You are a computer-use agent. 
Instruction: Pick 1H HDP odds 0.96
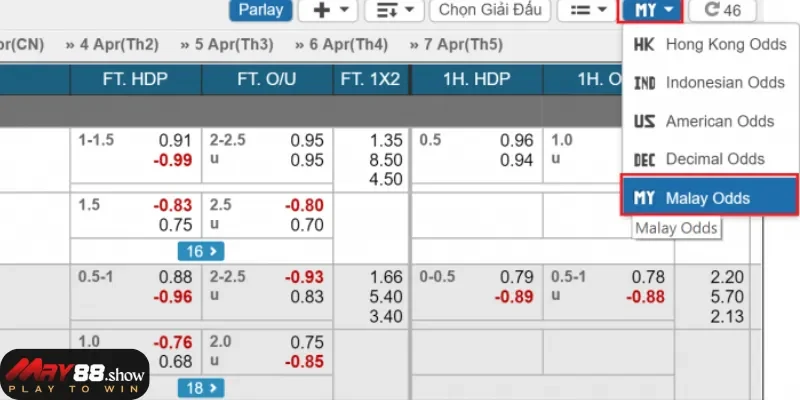(516, 140)
